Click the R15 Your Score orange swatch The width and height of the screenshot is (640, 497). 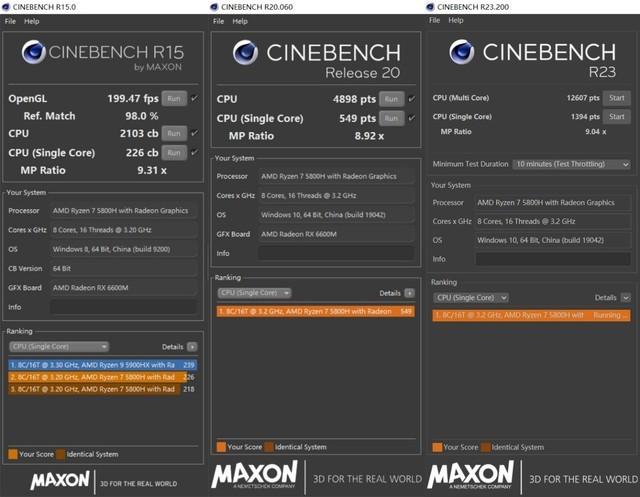[13, 454]
